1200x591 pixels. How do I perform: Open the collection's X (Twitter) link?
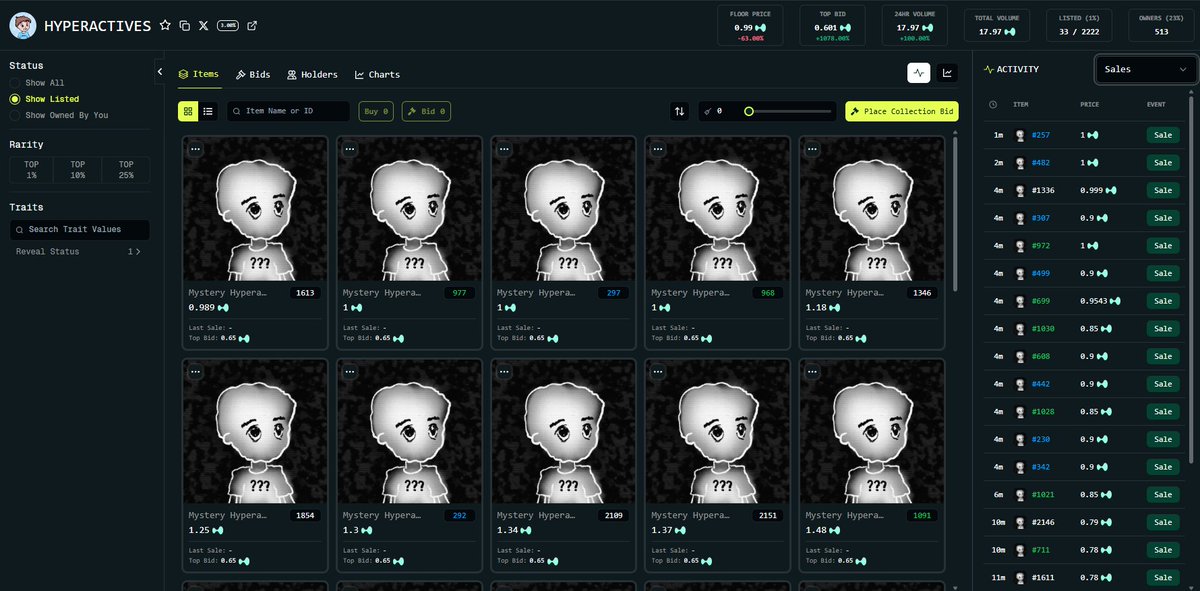click(x=204, y=25)
